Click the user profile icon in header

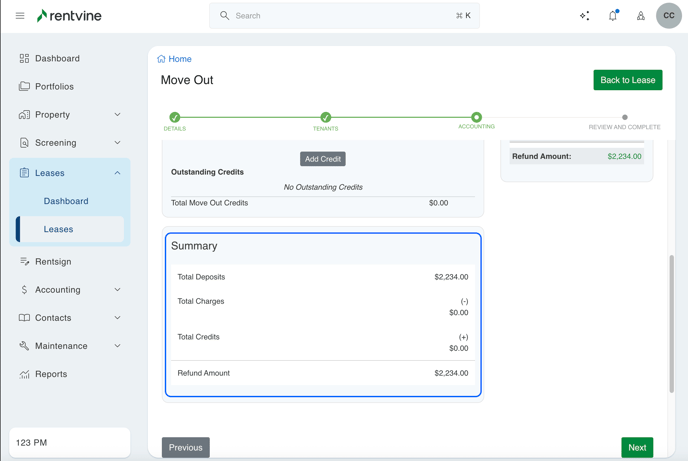(x=641, y=16)
